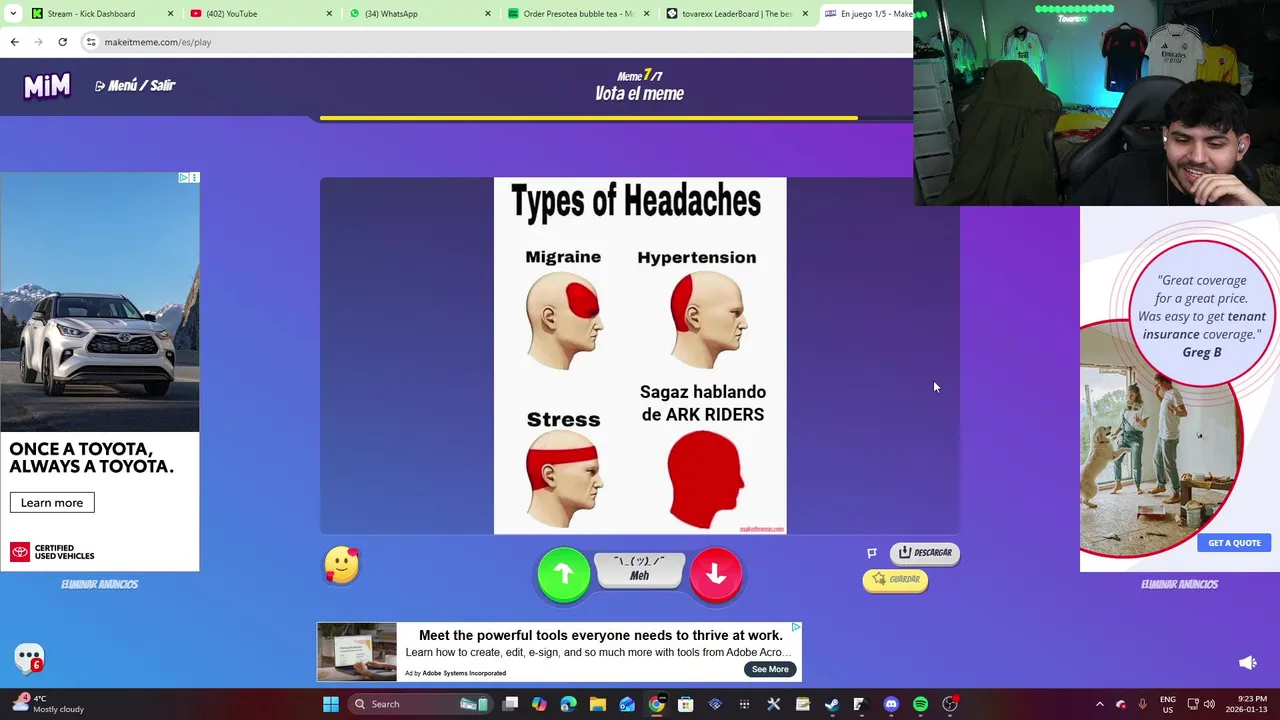Go back with browser back arrow
This screenshot has width=1280, height=720.
tap(14, 42)
